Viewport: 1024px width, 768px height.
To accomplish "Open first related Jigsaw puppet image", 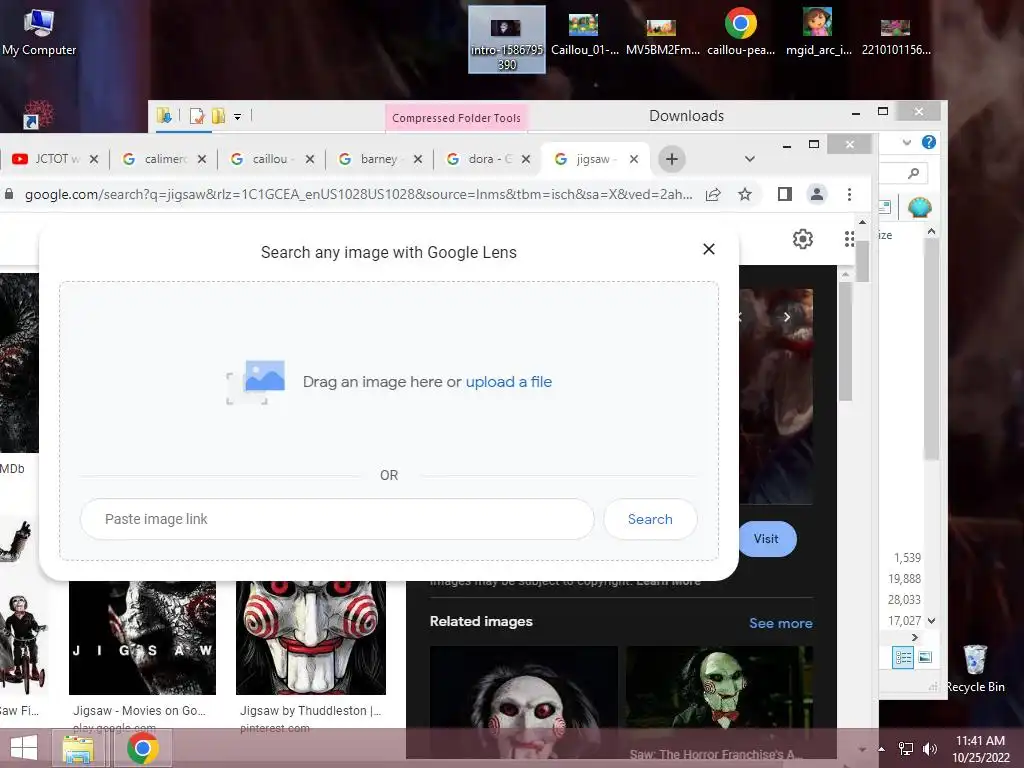I will [x=524, y=702].
